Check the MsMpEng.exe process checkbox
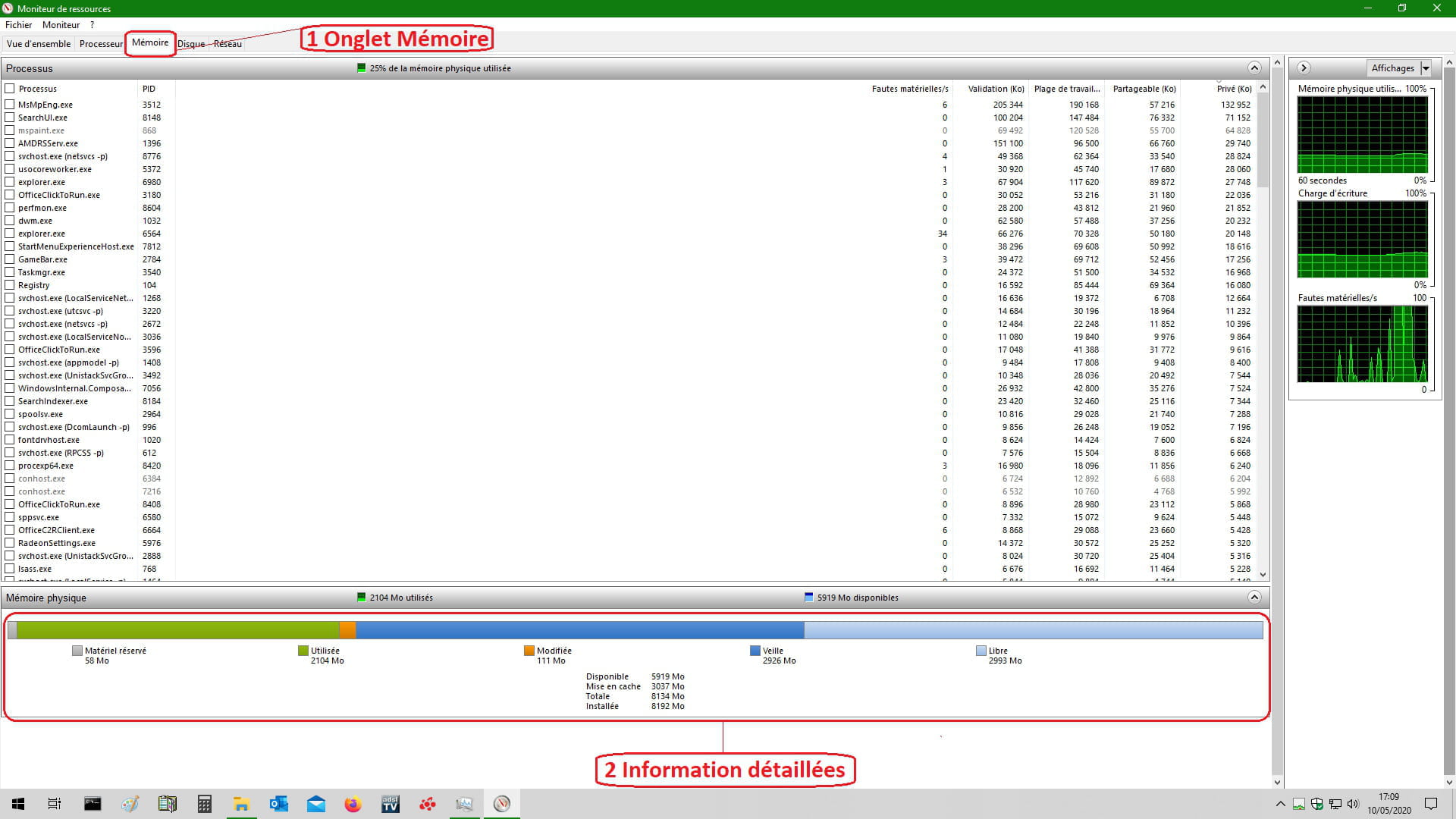Screen dimensions: 1456x819 pos(10,105)
